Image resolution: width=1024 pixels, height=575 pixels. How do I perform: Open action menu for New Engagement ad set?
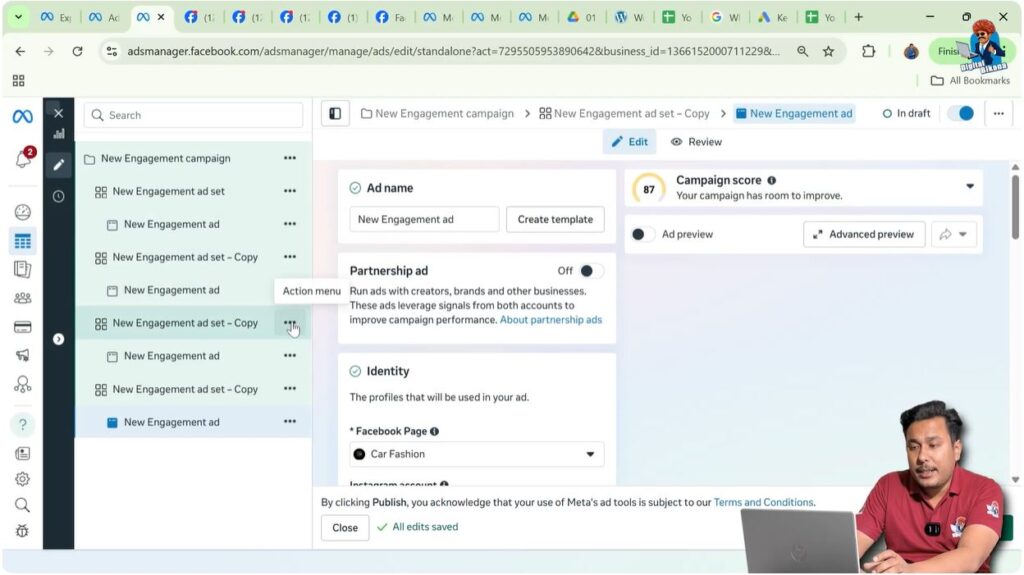[x=290, y=191]
